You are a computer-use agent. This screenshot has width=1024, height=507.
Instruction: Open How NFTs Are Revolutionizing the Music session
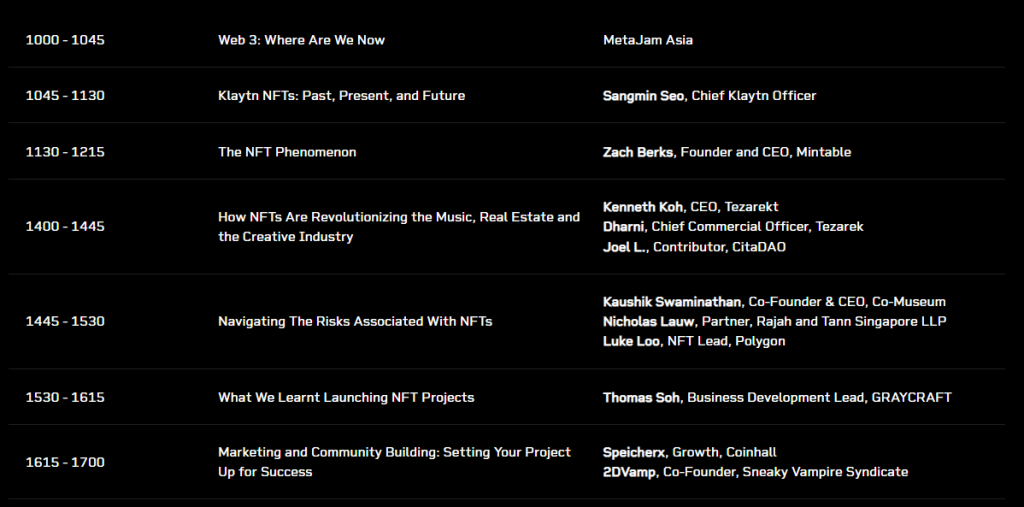coord(399,227)
